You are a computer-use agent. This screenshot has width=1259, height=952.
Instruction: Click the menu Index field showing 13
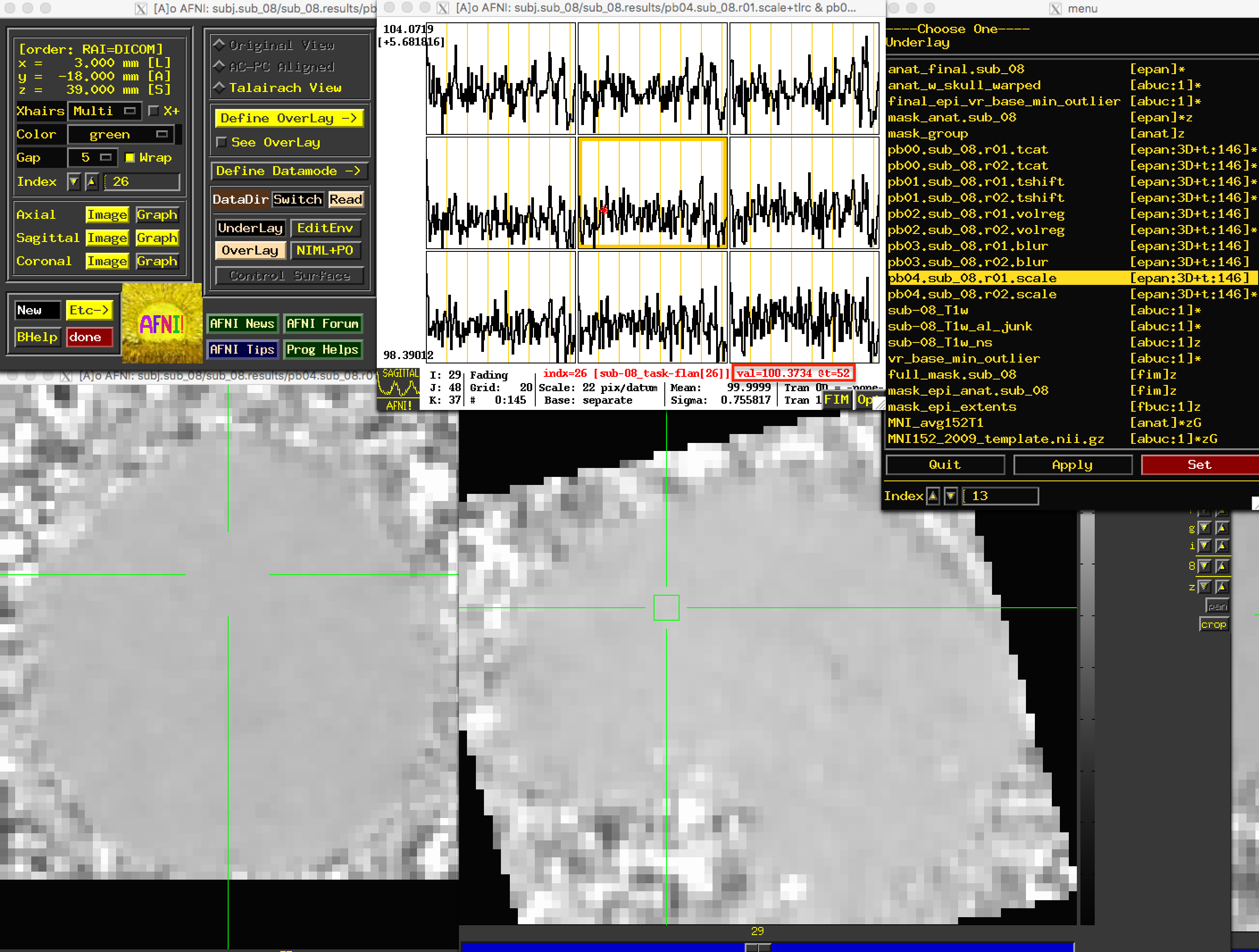pyautogui.click(x=1001, y=496)
